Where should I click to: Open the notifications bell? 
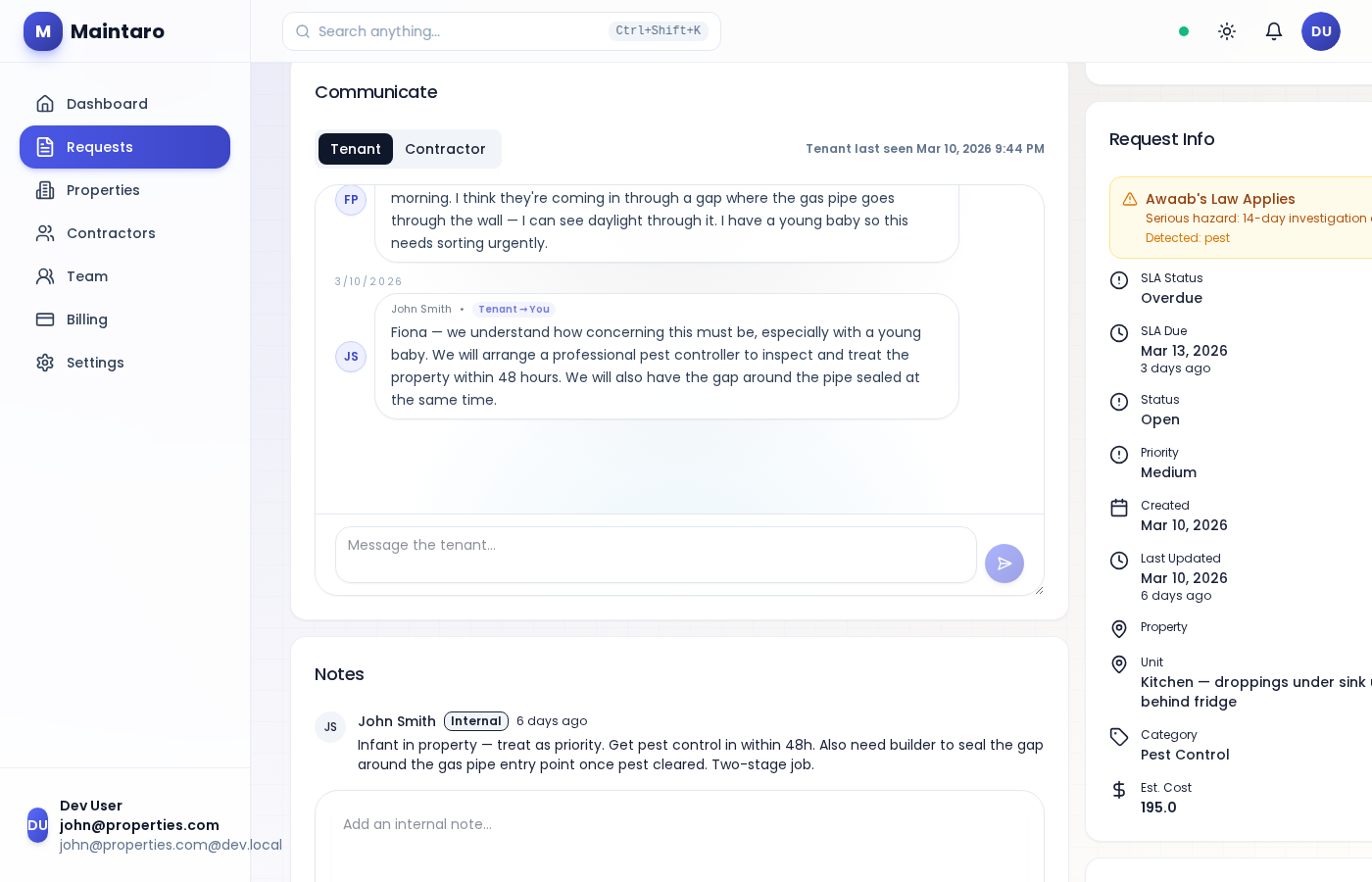(x=1274, y=31)
